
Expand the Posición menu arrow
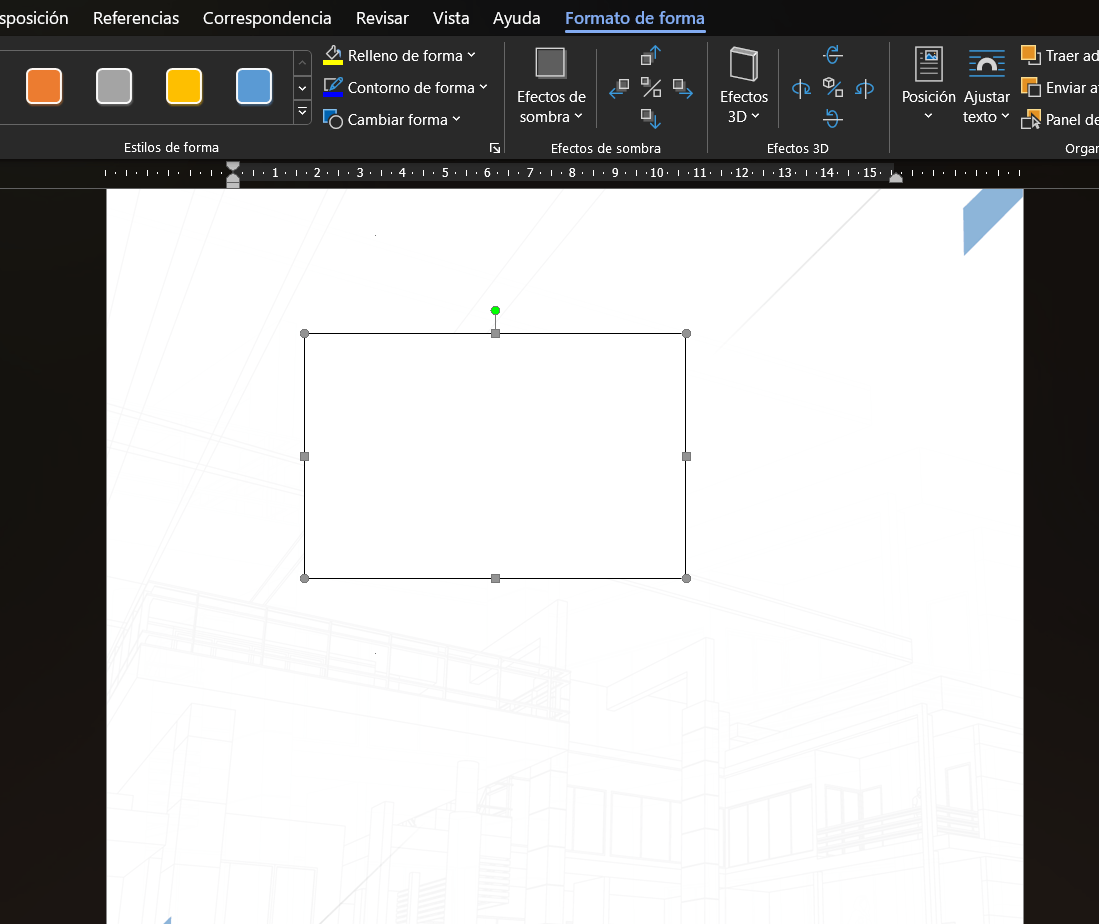click(x=929, y=116)
